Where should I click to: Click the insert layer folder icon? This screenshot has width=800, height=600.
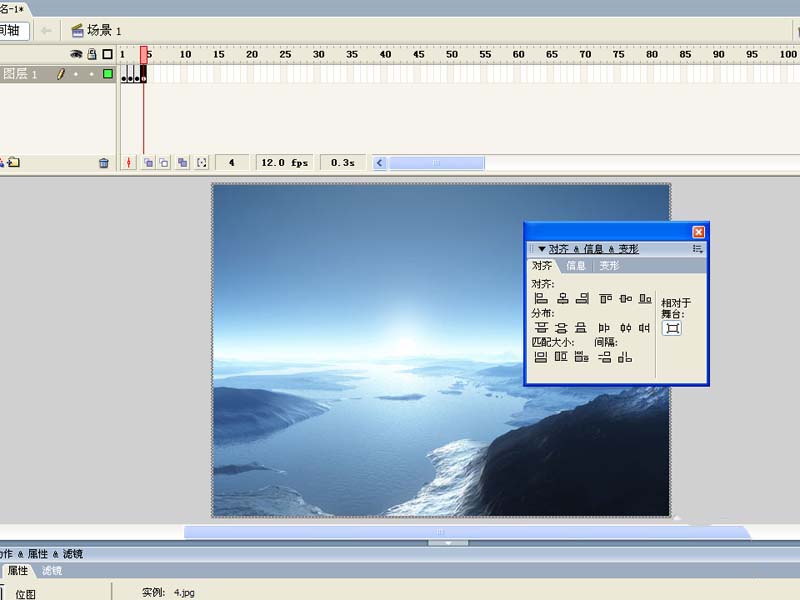click(x=14, y=163)
